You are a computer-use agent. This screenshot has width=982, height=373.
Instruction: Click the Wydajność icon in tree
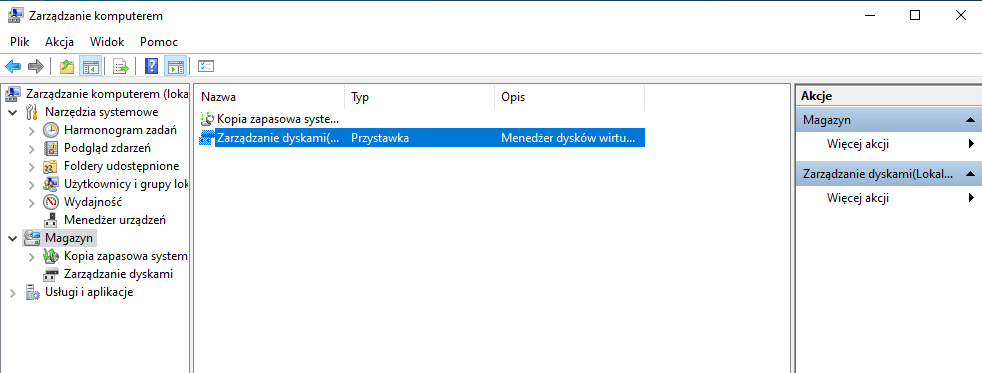tap(51, 202)
